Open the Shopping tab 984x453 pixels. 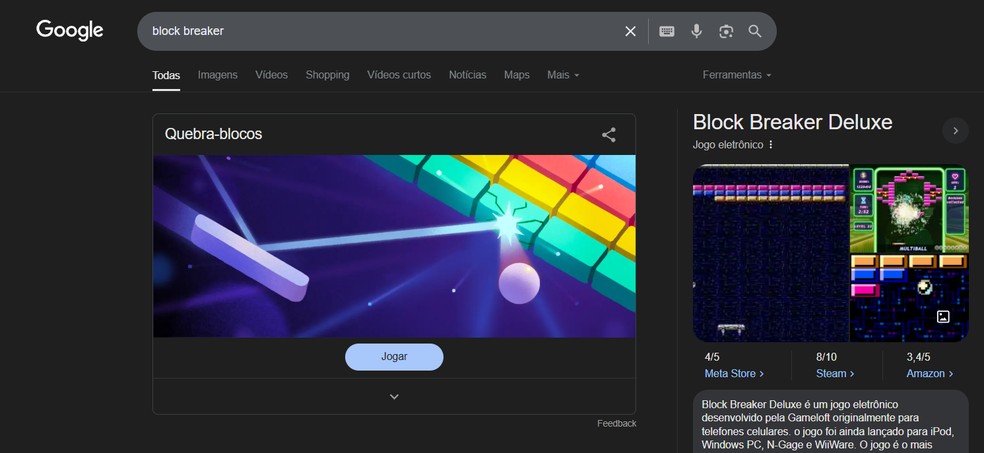pos(327,75)
